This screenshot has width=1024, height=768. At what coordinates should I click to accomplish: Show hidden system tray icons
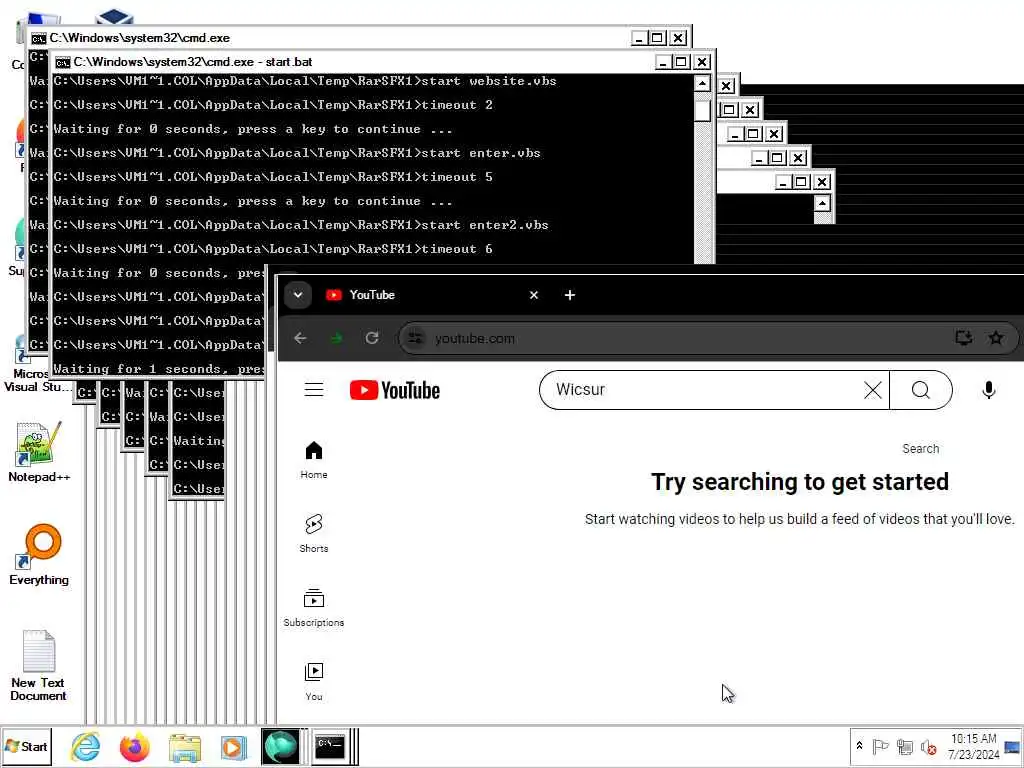pyautogui.click(x=859, y=746)
